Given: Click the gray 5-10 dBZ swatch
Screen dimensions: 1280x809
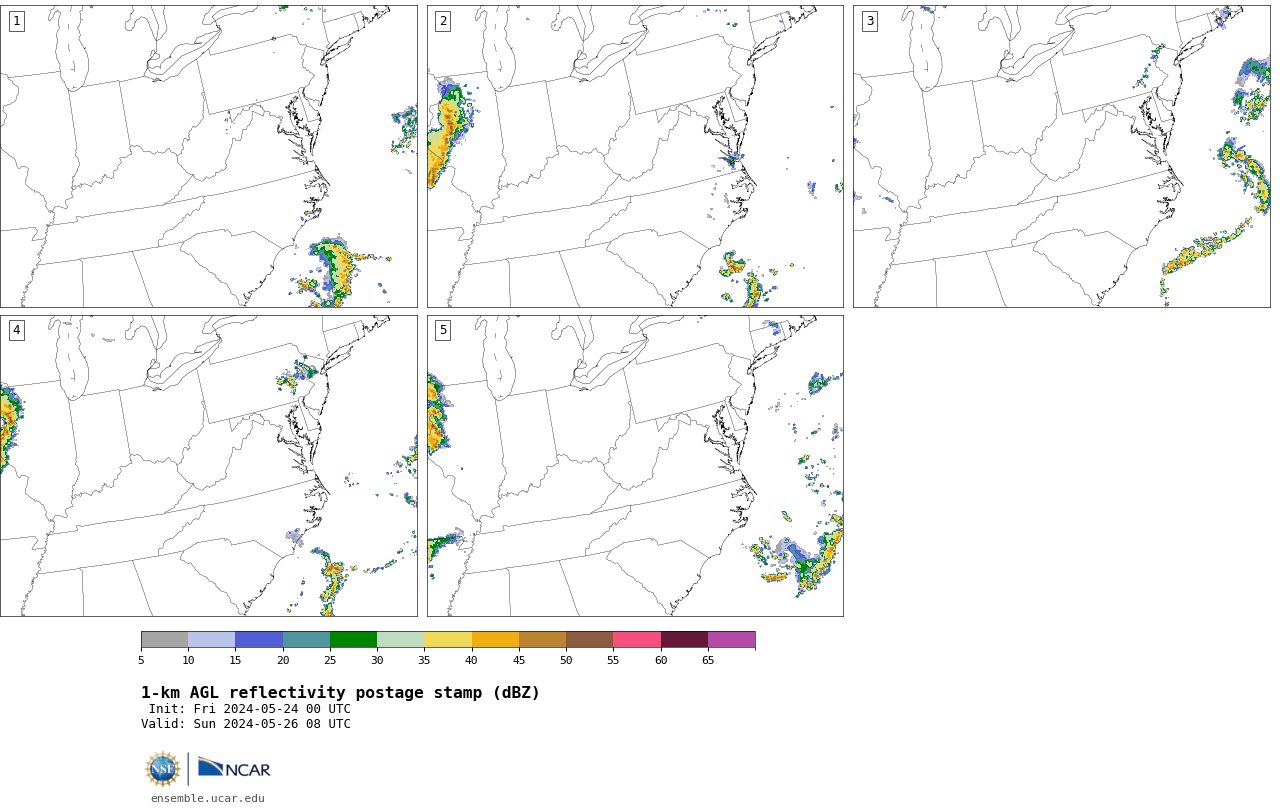Looking at the screenshot, I should point(164,640).
